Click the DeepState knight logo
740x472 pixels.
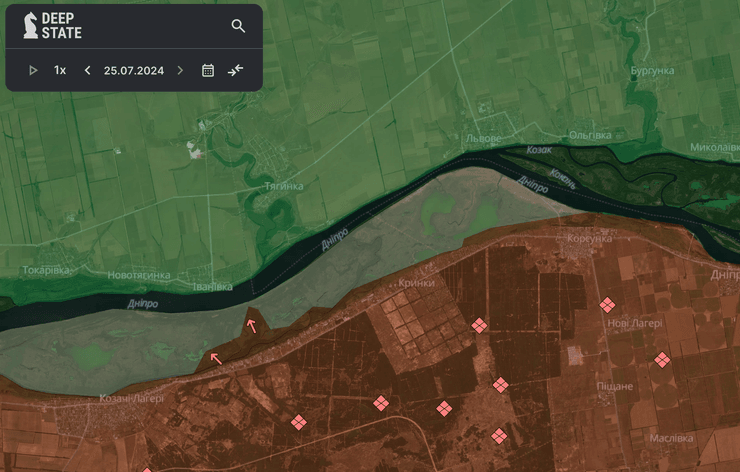[30, 26]
